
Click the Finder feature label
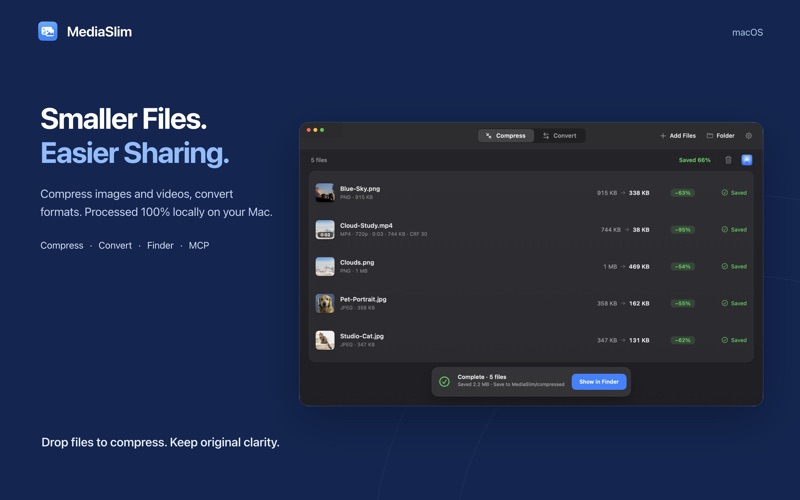(x=160, y=245)
